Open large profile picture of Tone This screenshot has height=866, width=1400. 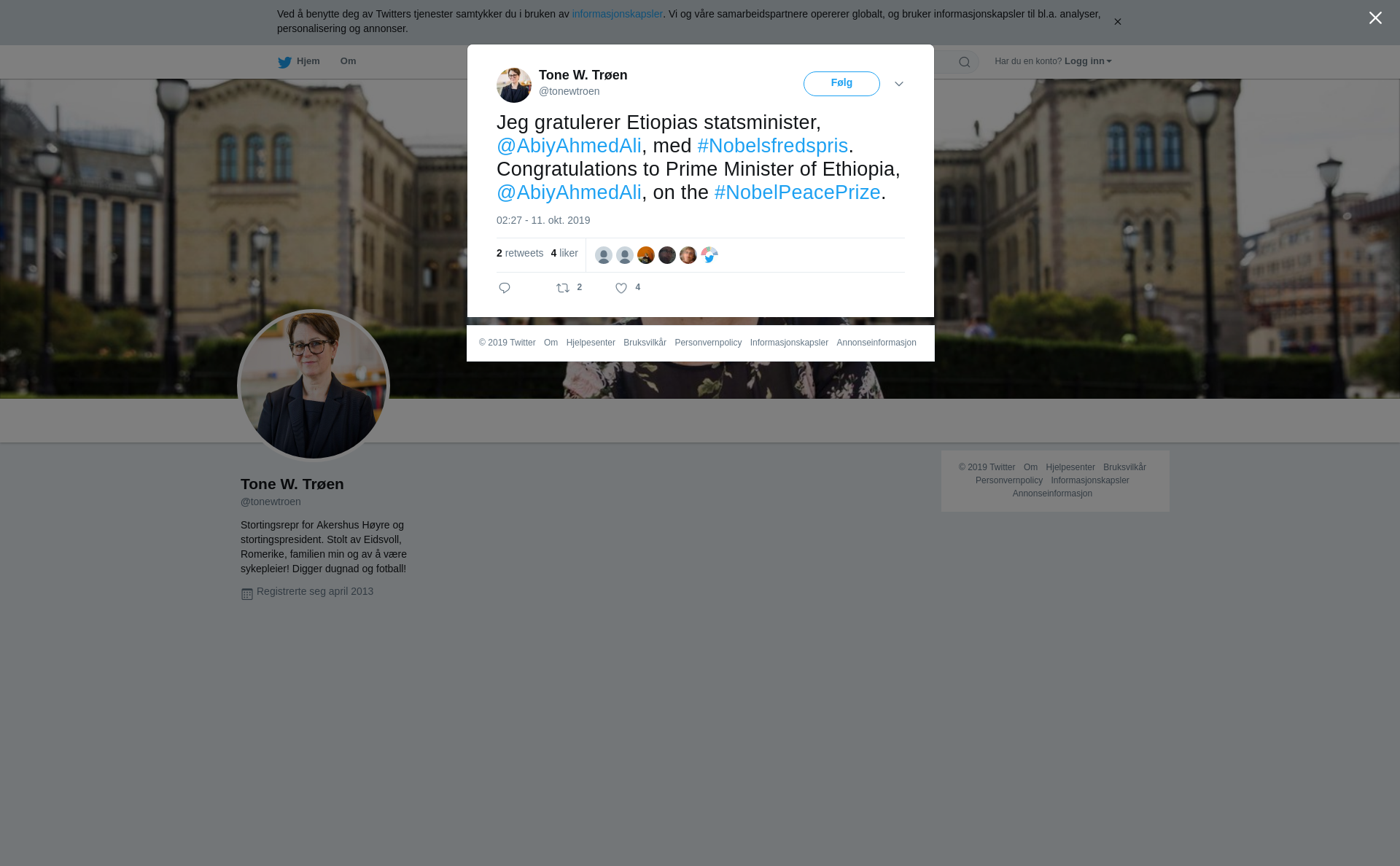(x=314, y=386)
